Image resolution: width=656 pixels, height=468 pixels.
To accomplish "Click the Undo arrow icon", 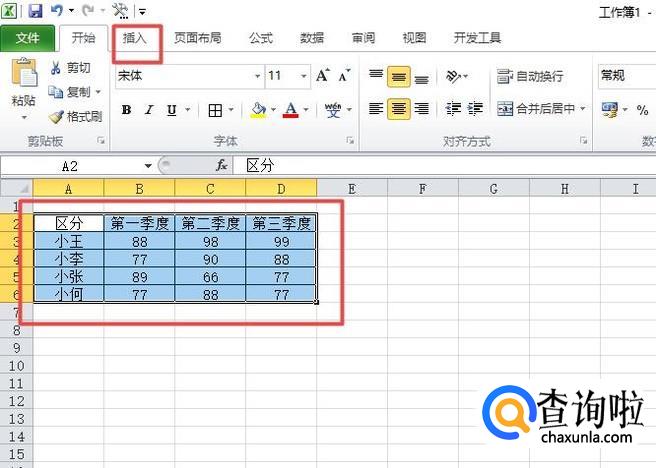I will click(57, 10).
